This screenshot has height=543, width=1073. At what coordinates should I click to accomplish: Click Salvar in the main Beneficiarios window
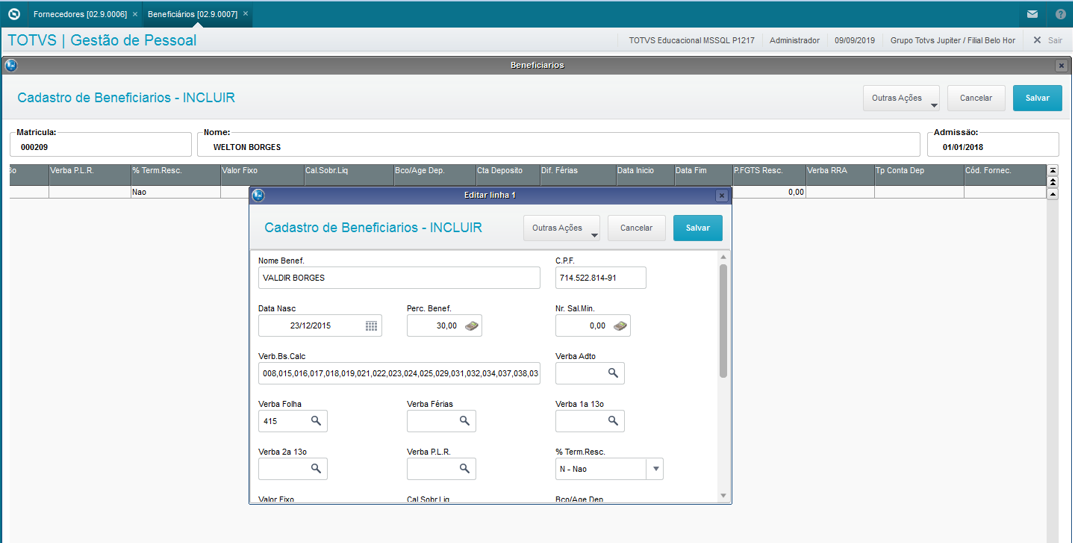pos(1037,98)
